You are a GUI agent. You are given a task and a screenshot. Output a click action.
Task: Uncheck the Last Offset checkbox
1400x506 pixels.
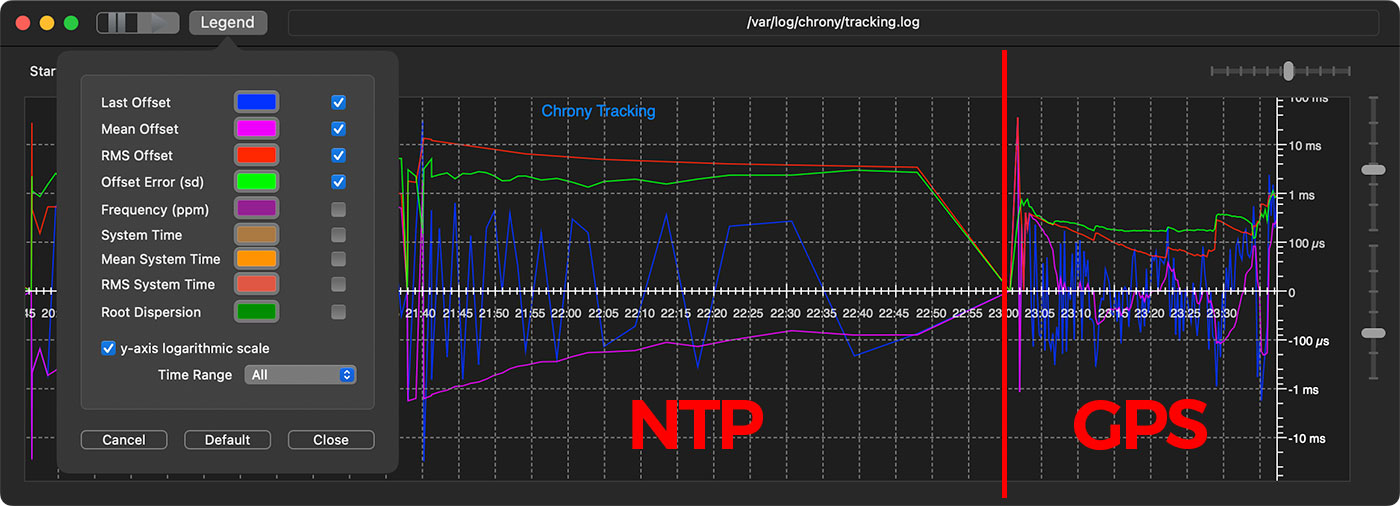(339, 102)
